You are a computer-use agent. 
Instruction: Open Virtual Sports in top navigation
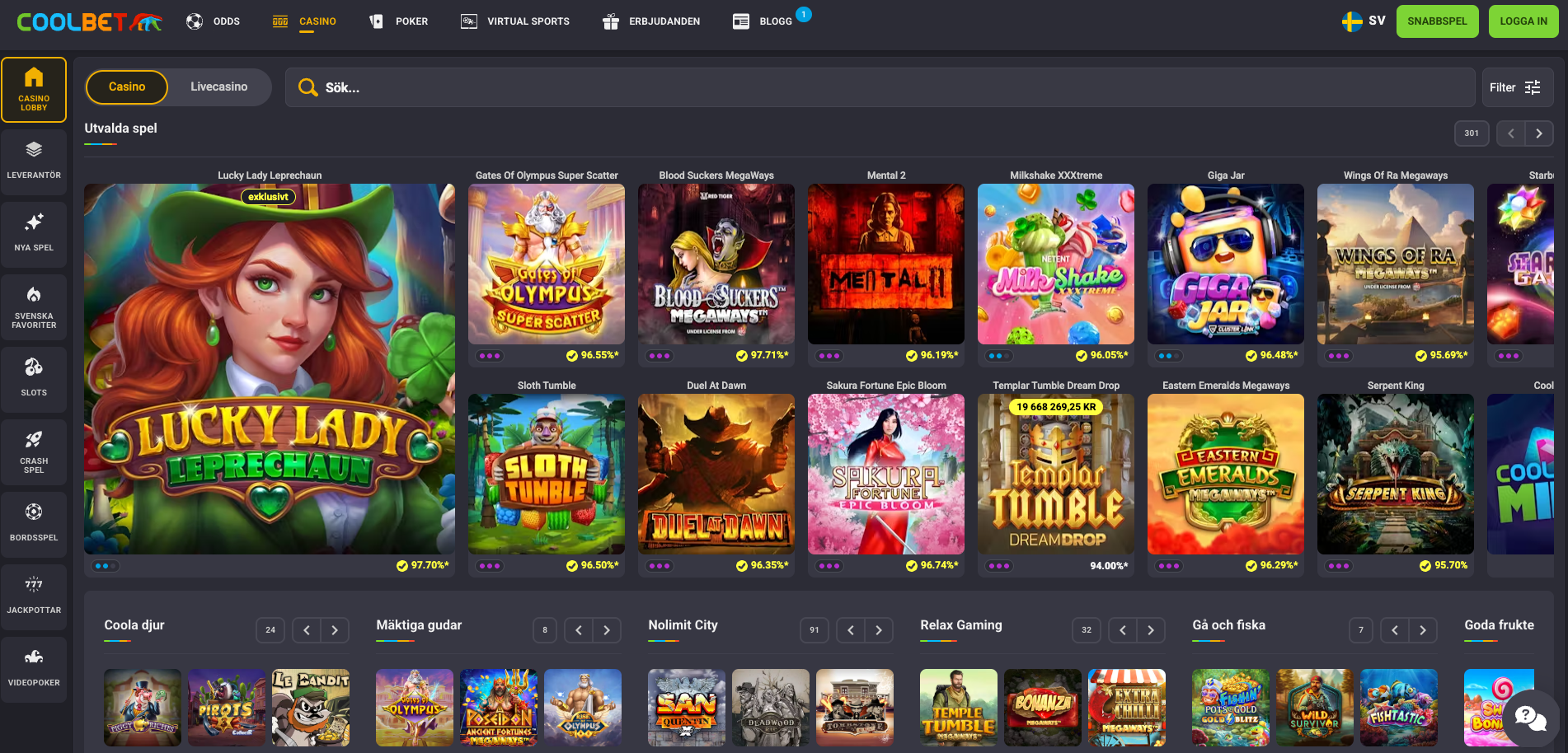click(515, 21)
